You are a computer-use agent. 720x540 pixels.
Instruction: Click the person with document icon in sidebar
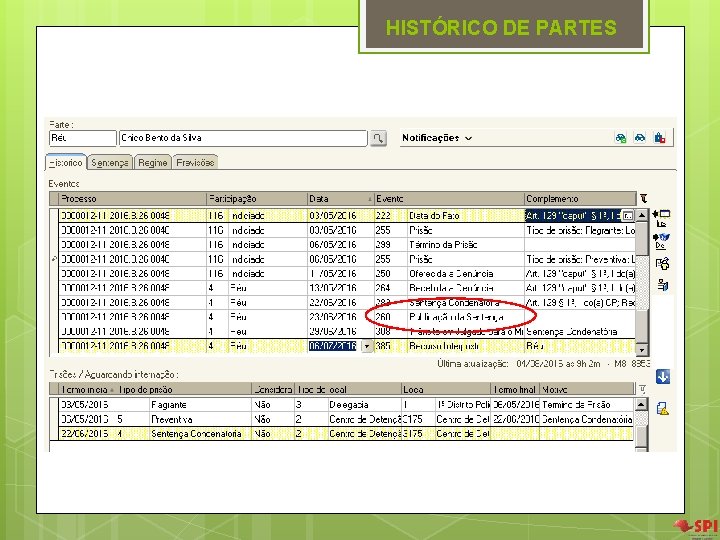pos(662,264)
